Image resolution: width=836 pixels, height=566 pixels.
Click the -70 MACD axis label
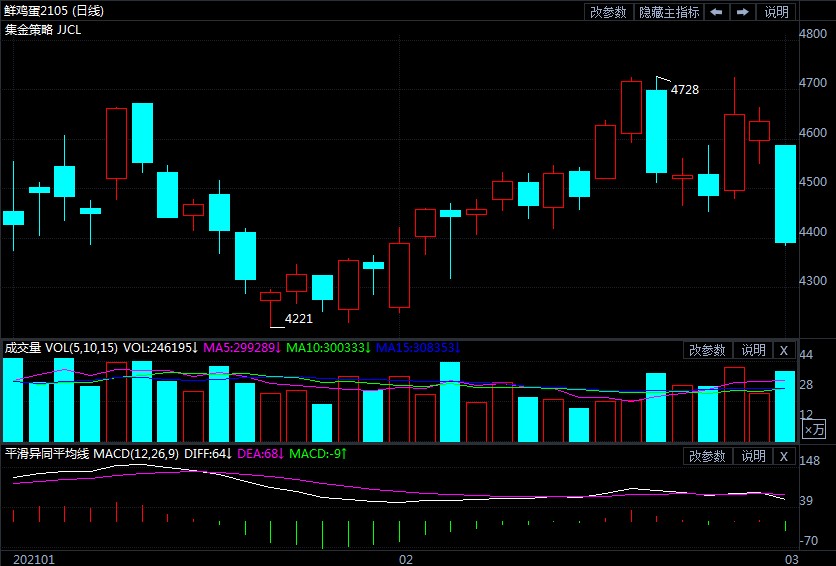coord(809,540)
